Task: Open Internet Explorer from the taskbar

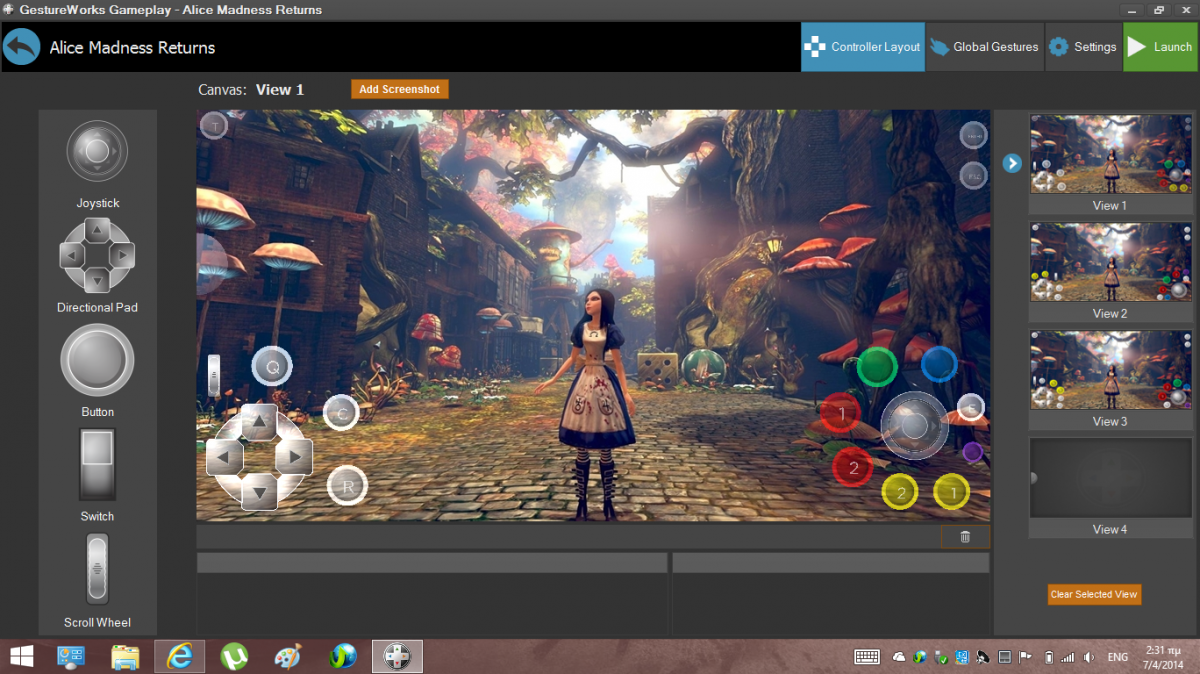Action: 180,656
